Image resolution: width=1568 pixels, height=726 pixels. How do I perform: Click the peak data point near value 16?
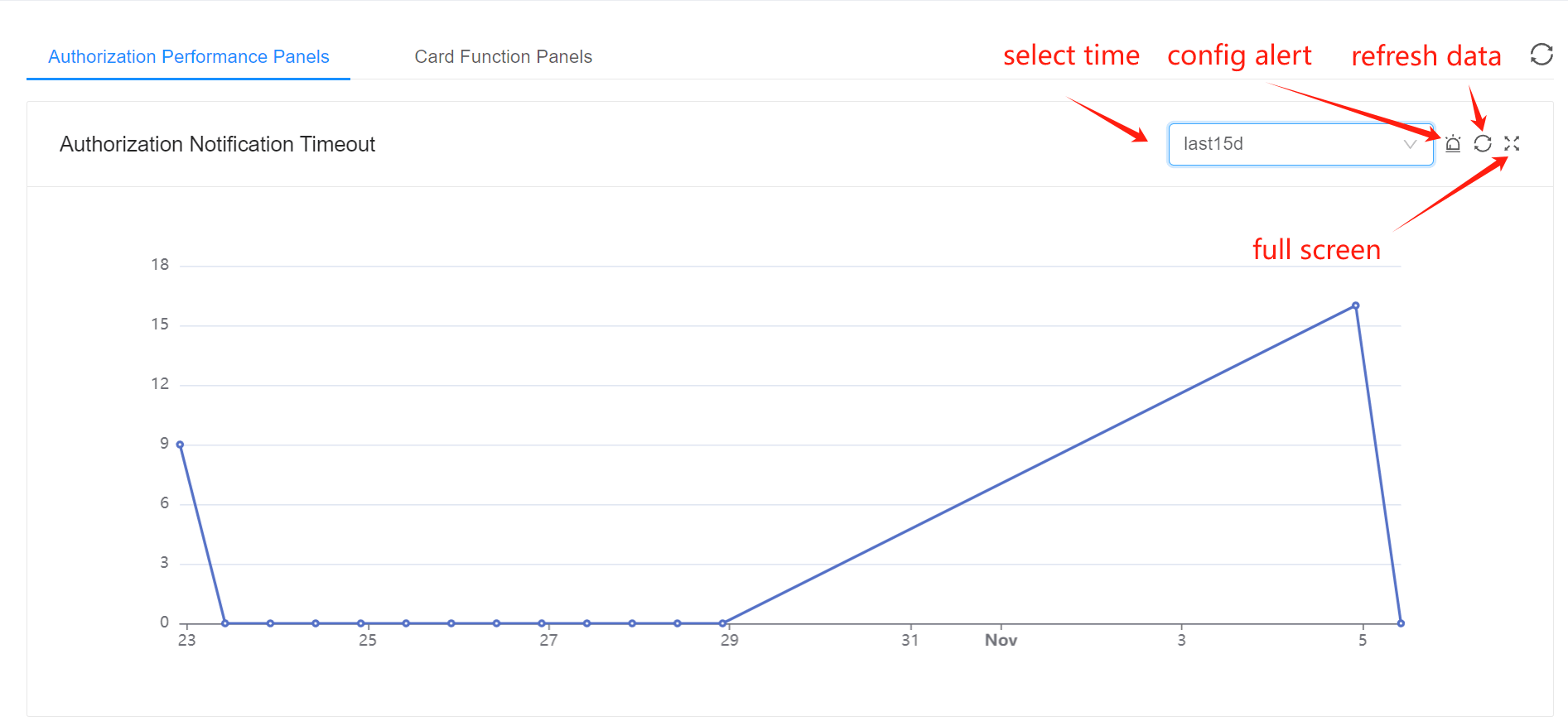[1356, 305]
